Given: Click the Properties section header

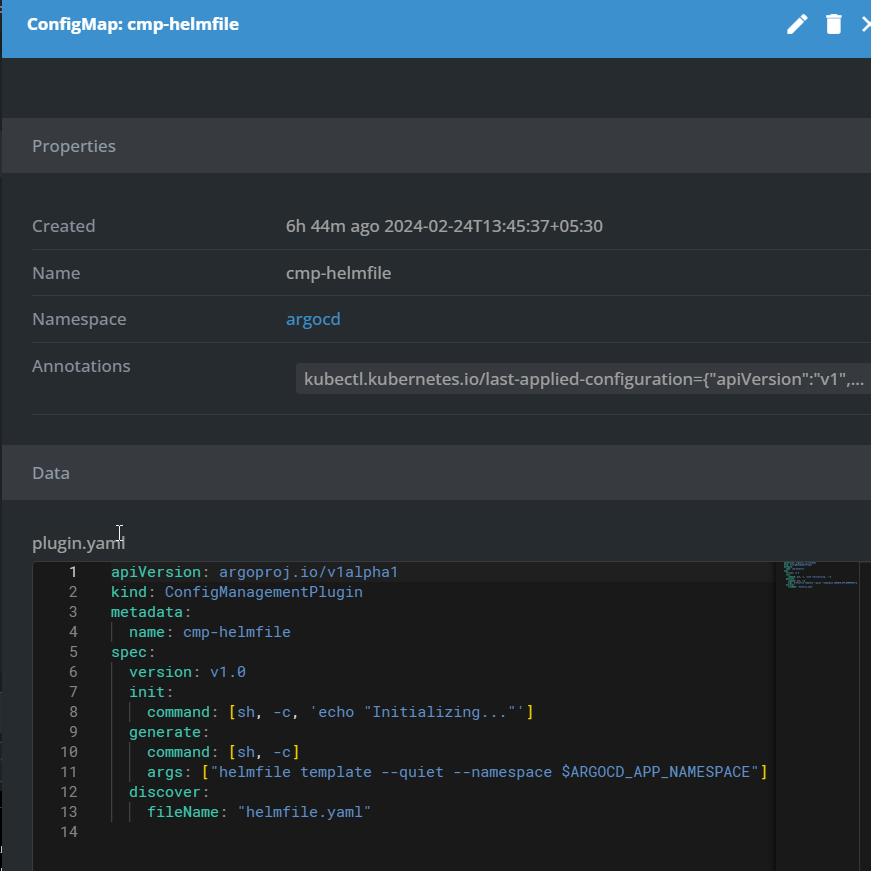Looking at the screenshot, I should coord(74,145).
